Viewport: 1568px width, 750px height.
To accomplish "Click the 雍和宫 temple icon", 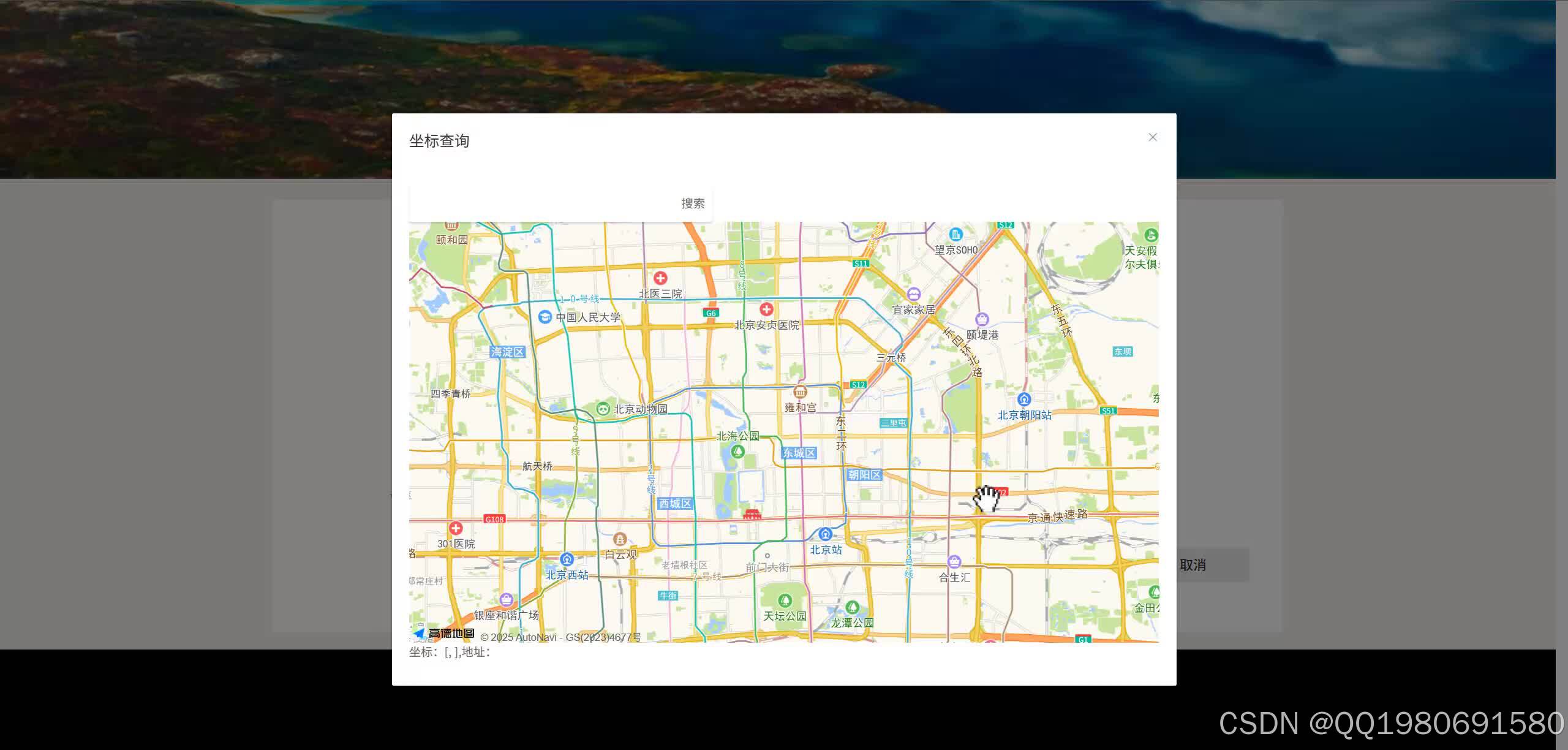I will [800, 392].
